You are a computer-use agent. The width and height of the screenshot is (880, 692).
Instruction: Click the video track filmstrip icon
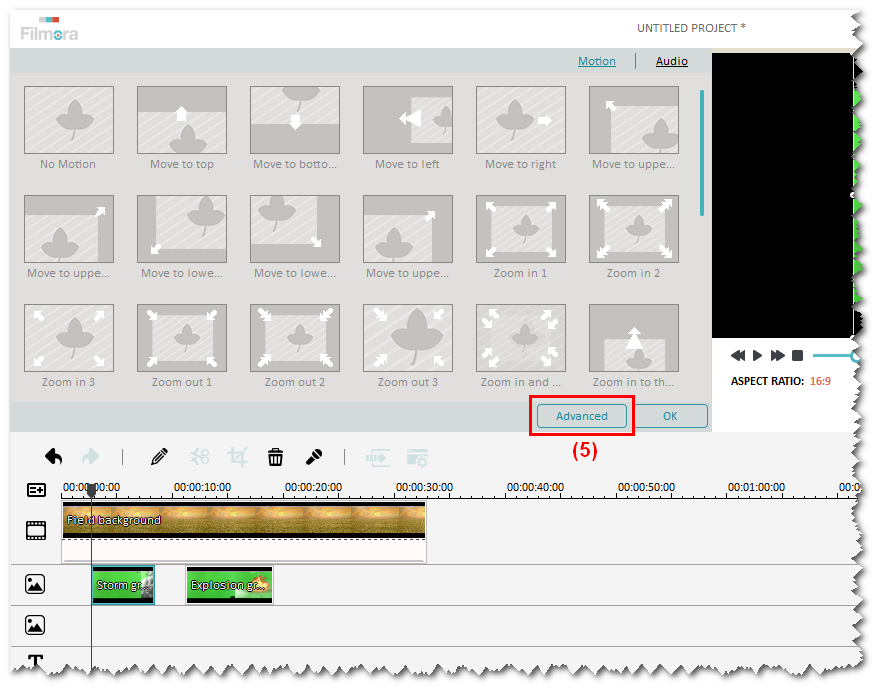pyautogui.click(x=36, y=530)
